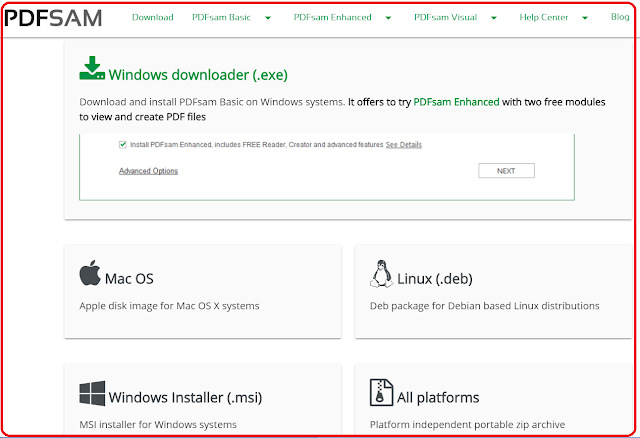Click the NEXT button
This screenshot has width=640, height=438.
coord(506,171)
